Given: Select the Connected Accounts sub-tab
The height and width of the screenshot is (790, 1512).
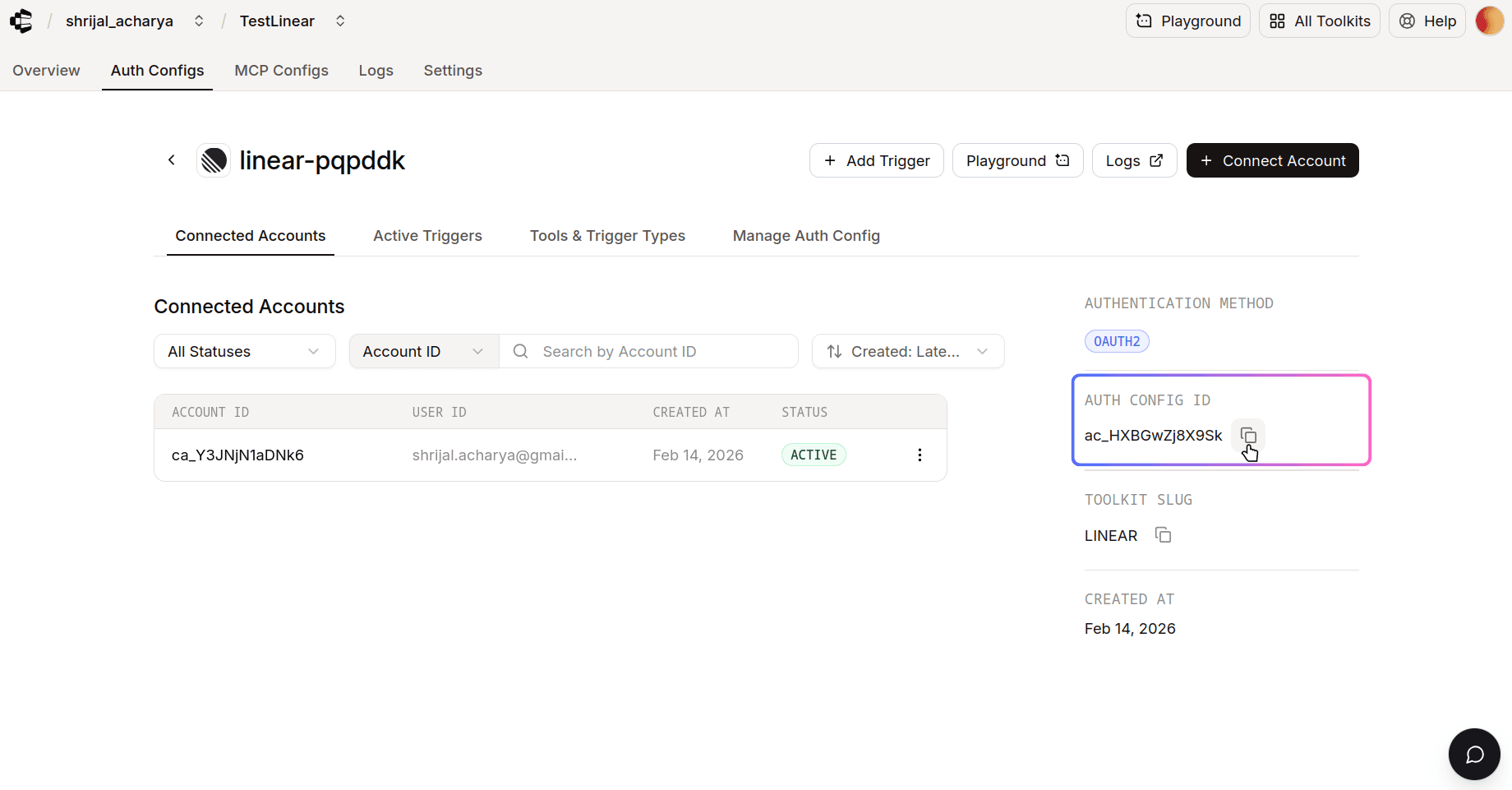Looking at the screenshot, I should tap(251, 236).
